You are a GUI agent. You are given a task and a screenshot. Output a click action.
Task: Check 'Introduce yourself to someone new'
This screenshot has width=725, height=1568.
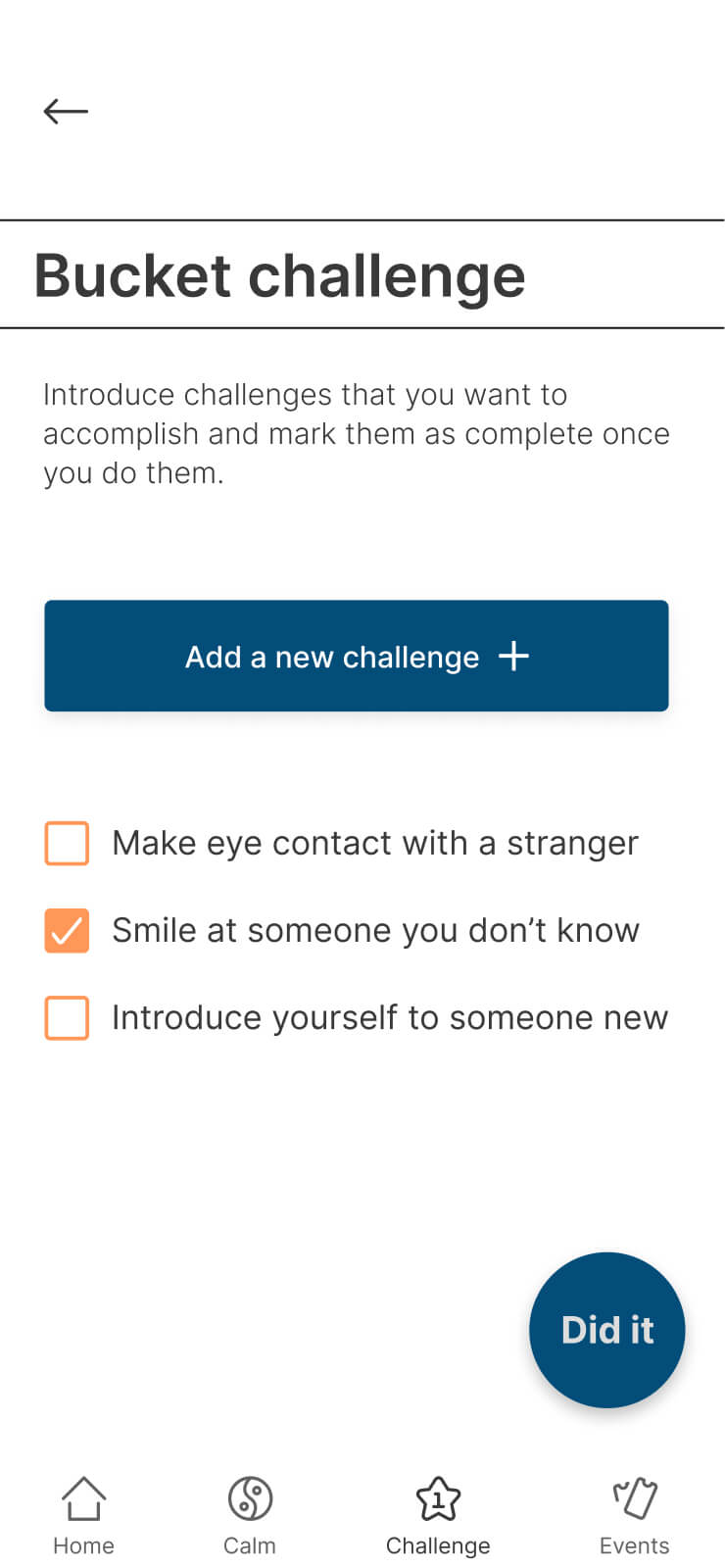click(x=67, y=1017)
